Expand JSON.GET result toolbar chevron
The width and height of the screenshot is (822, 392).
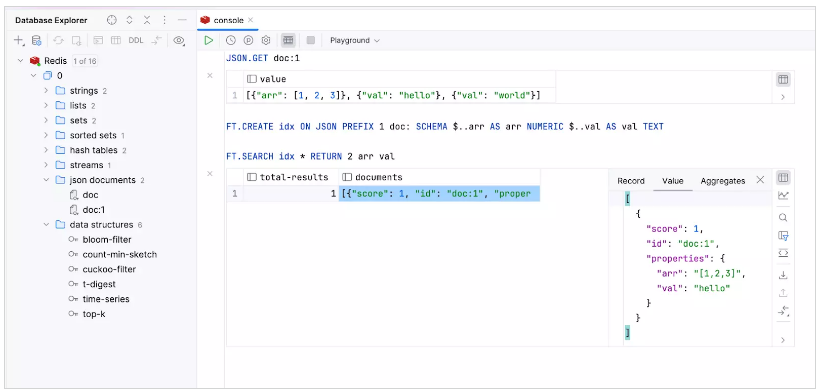pyautogui.click(x=783, y=97)
